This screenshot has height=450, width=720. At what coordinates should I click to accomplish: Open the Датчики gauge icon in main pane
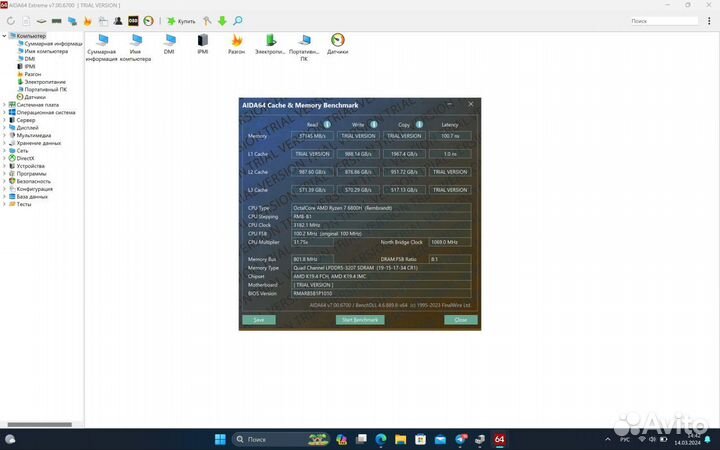[338, 44]
